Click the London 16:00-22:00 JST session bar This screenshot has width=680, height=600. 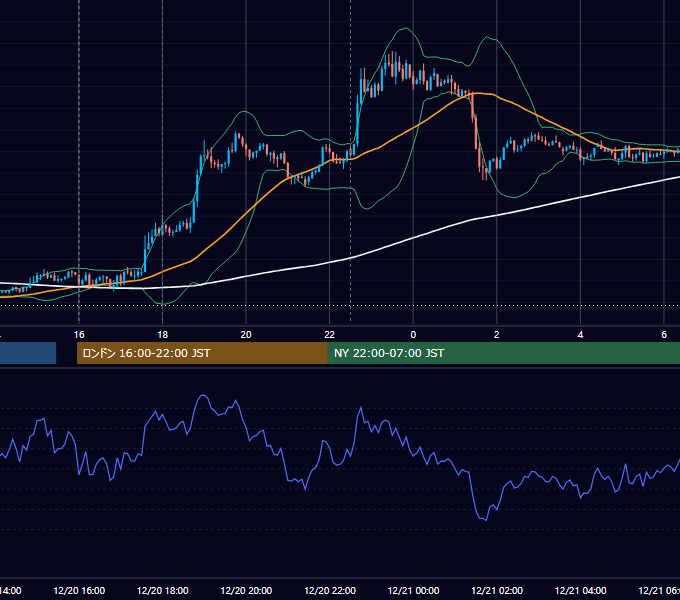click(x=202, y=353)
